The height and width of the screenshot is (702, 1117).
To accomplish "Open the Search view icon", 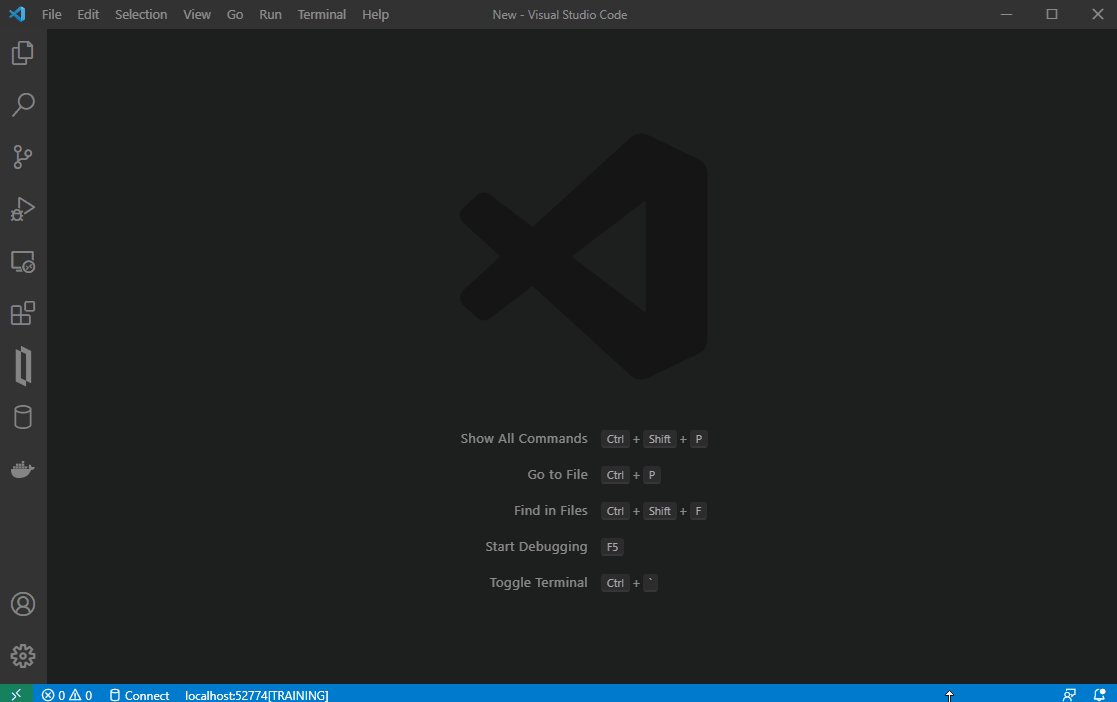I will (x=22, y=104).
